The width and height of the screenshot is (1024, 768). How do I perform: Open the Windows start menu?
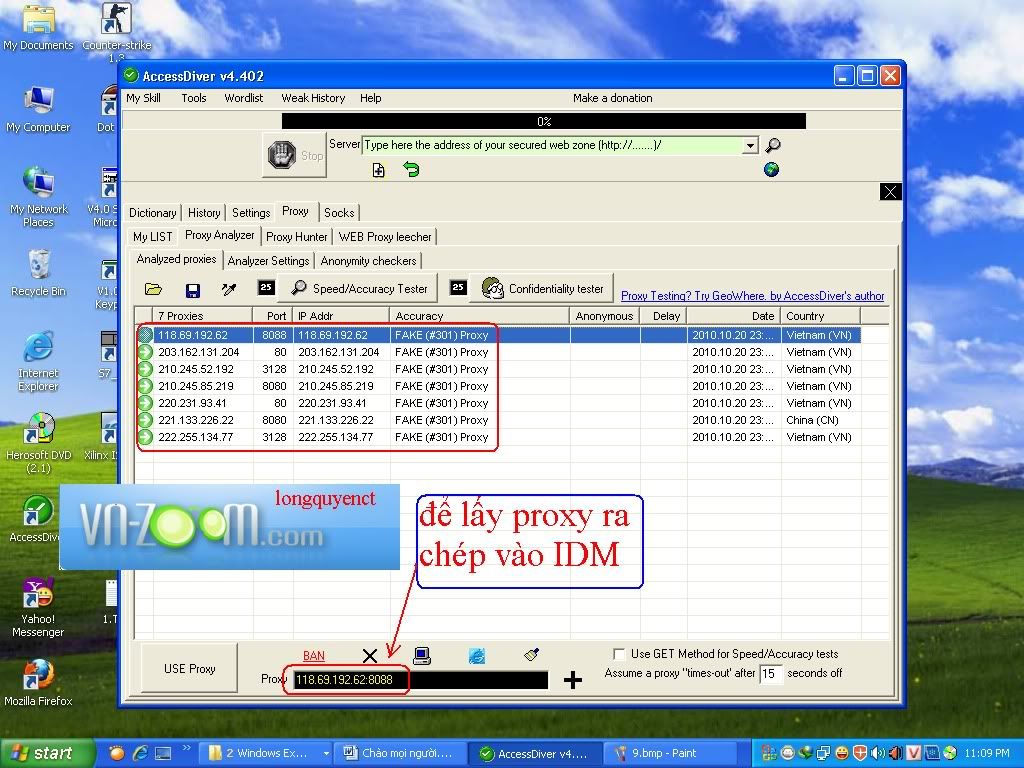tap(46, 754)
